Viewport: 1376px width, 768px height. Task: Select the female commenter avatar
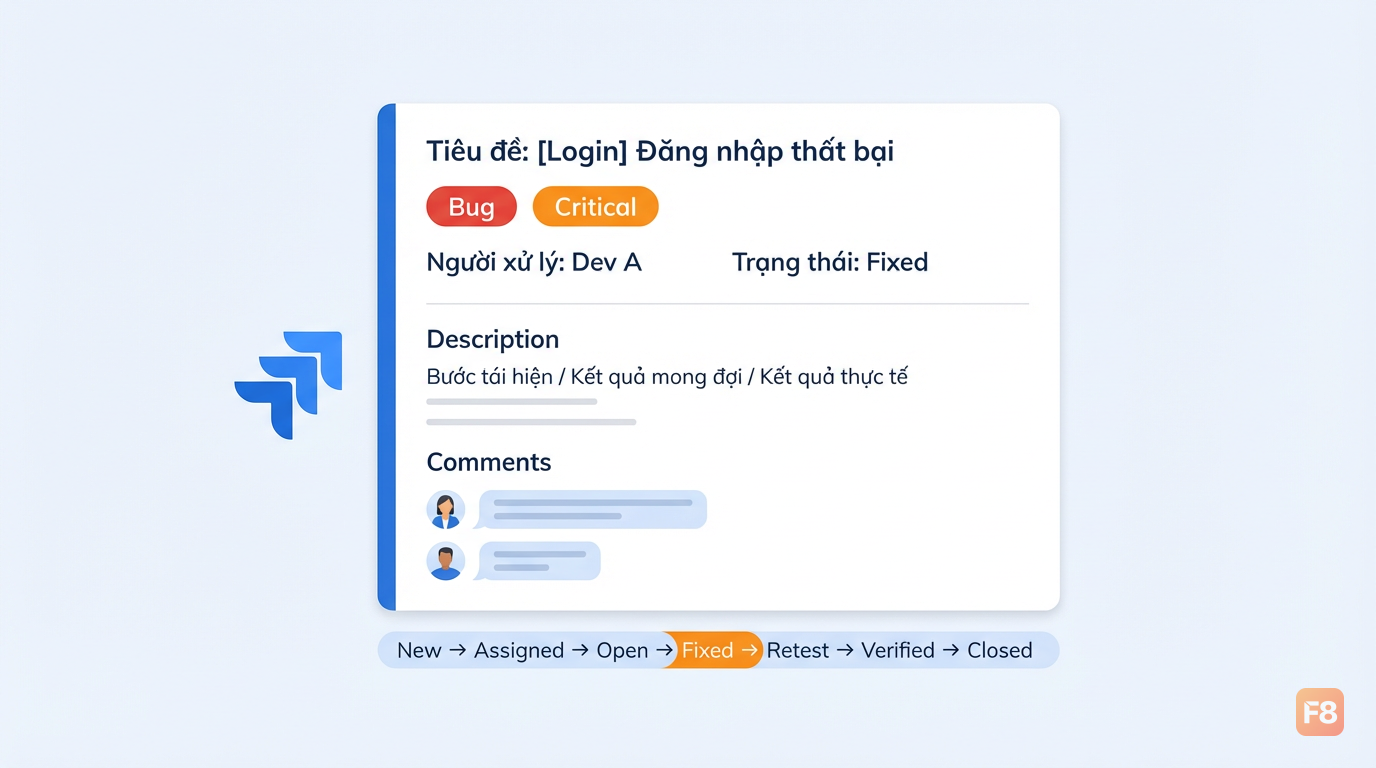tap(446, 509)
